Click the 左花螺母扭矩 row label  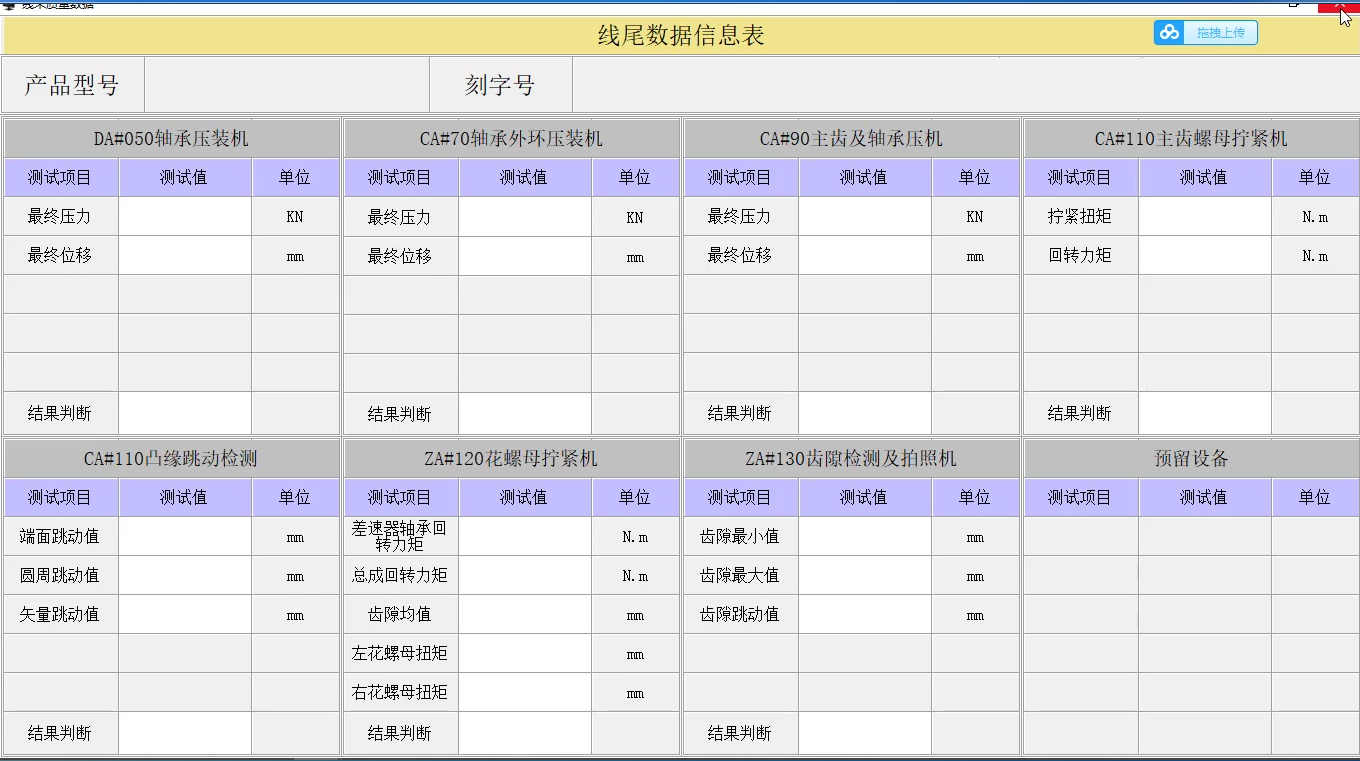click(x=400, y=653)
